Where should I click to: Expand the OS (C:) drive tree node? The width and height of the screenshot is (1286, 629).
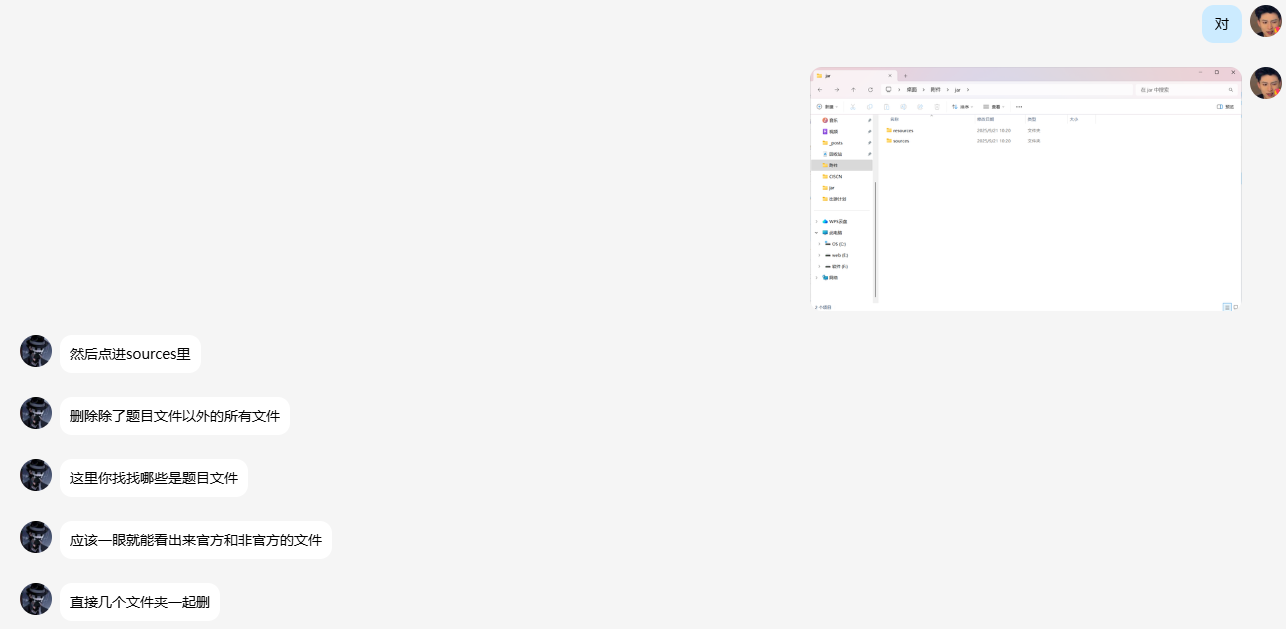pyautogui.click(x=818, y=244)
